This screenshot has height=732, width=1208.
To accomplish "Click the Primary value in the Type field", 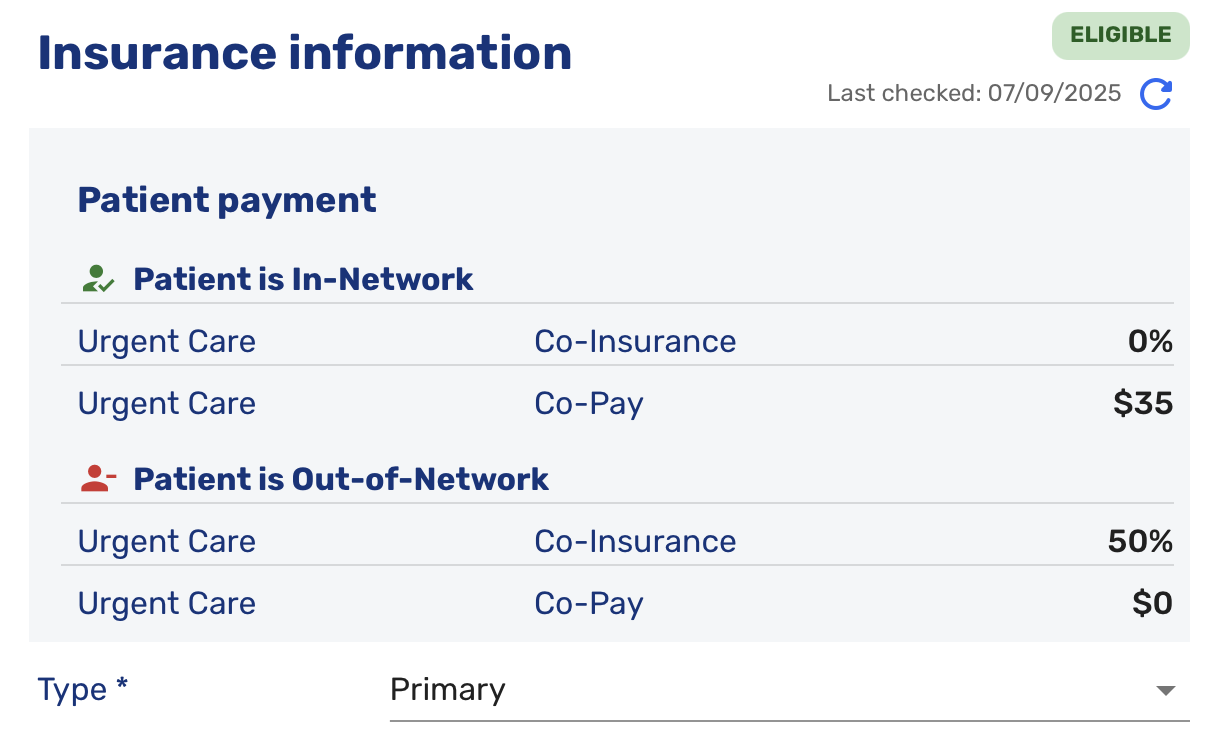I will [448, 689].
